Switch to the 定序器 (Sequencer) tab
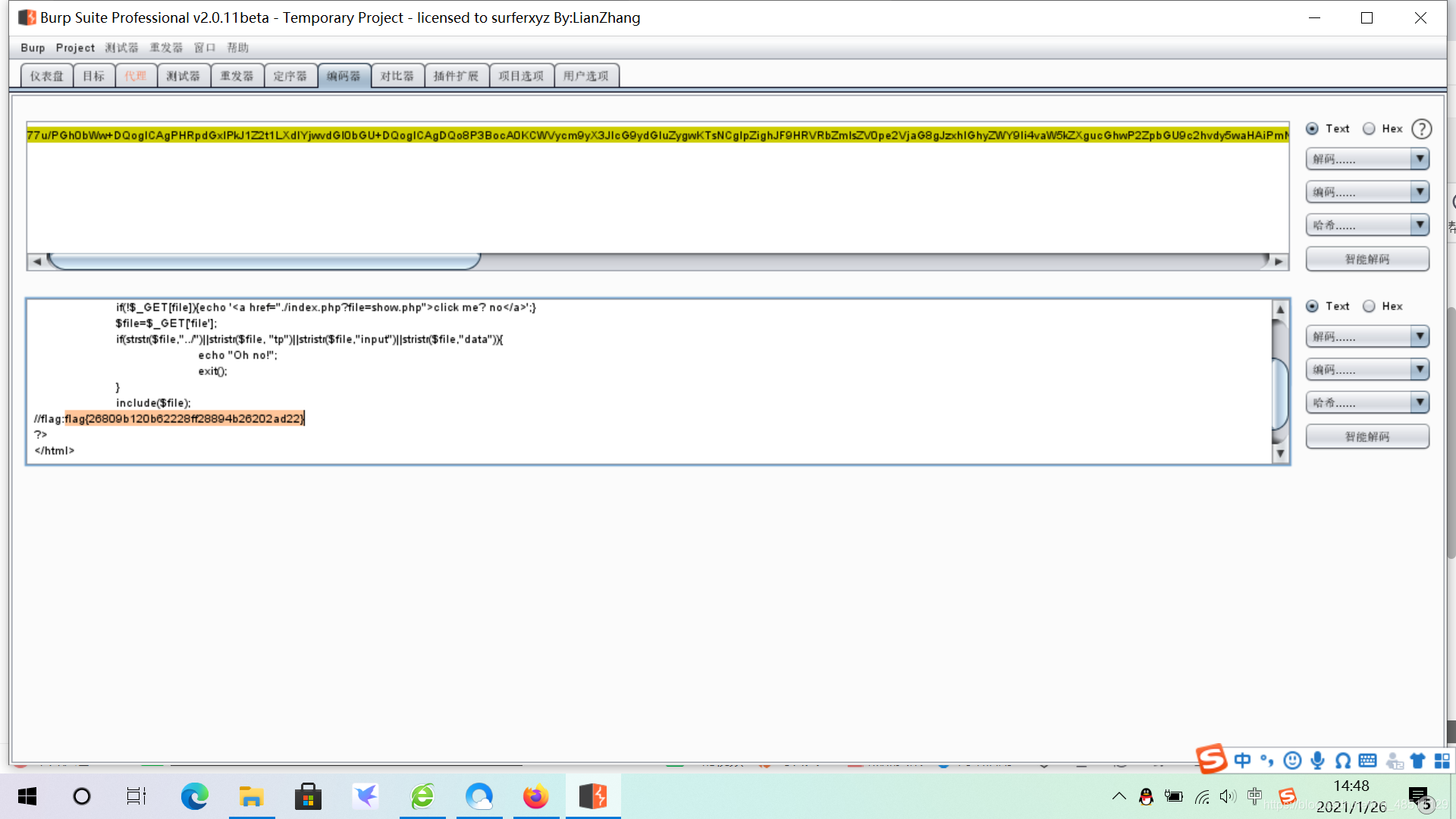The width and height of the screenshot is (1456, 819). 290,76
